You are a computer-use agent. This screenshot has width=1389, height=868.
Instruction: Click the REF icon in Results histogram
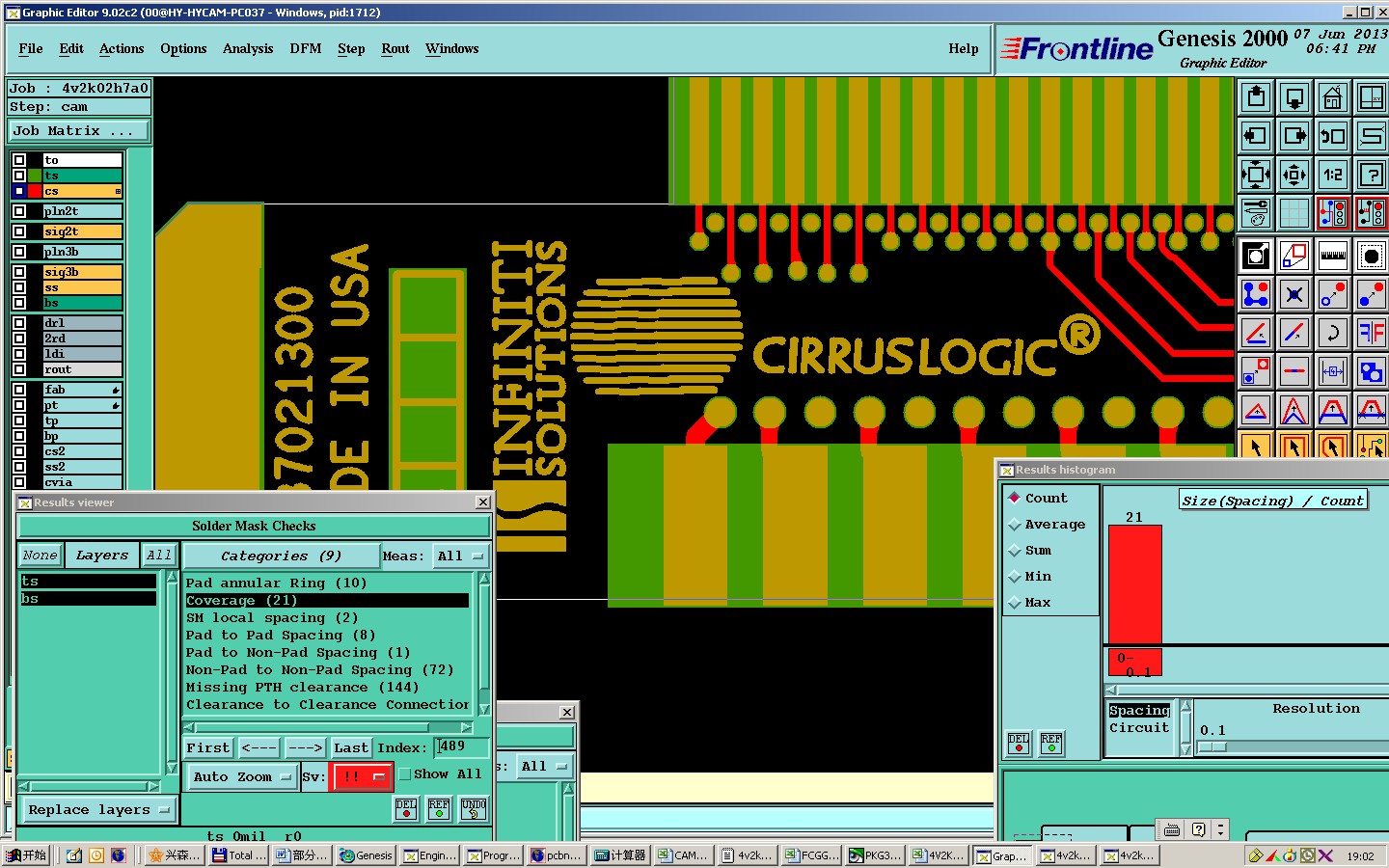coord(1051,744)
